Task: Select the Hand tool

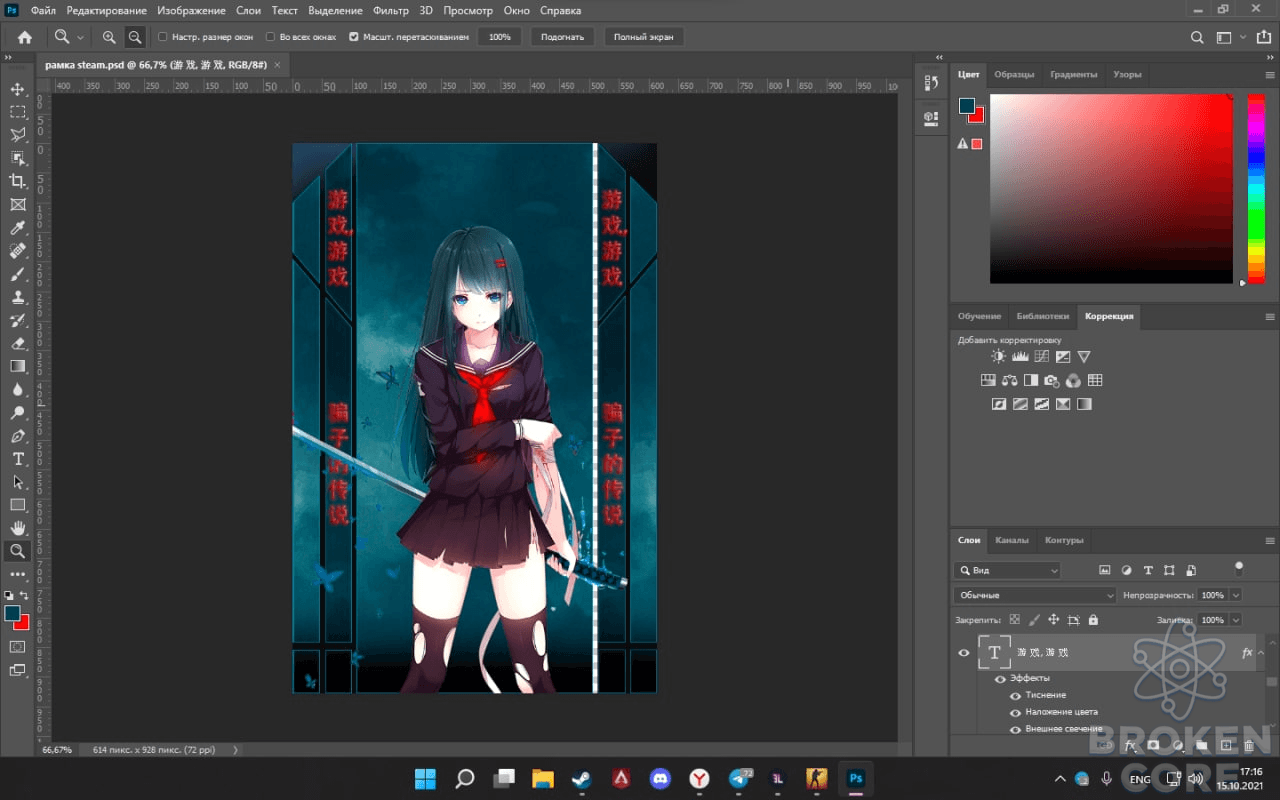Action: (x=18, y=528)
